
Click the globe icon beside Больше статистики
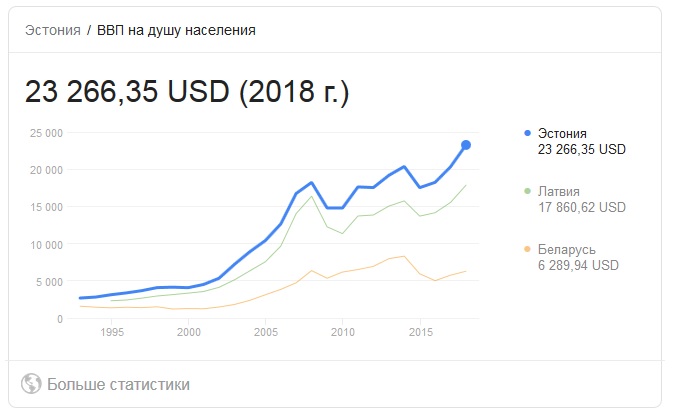pyautogui.click(x=31, y=384)
